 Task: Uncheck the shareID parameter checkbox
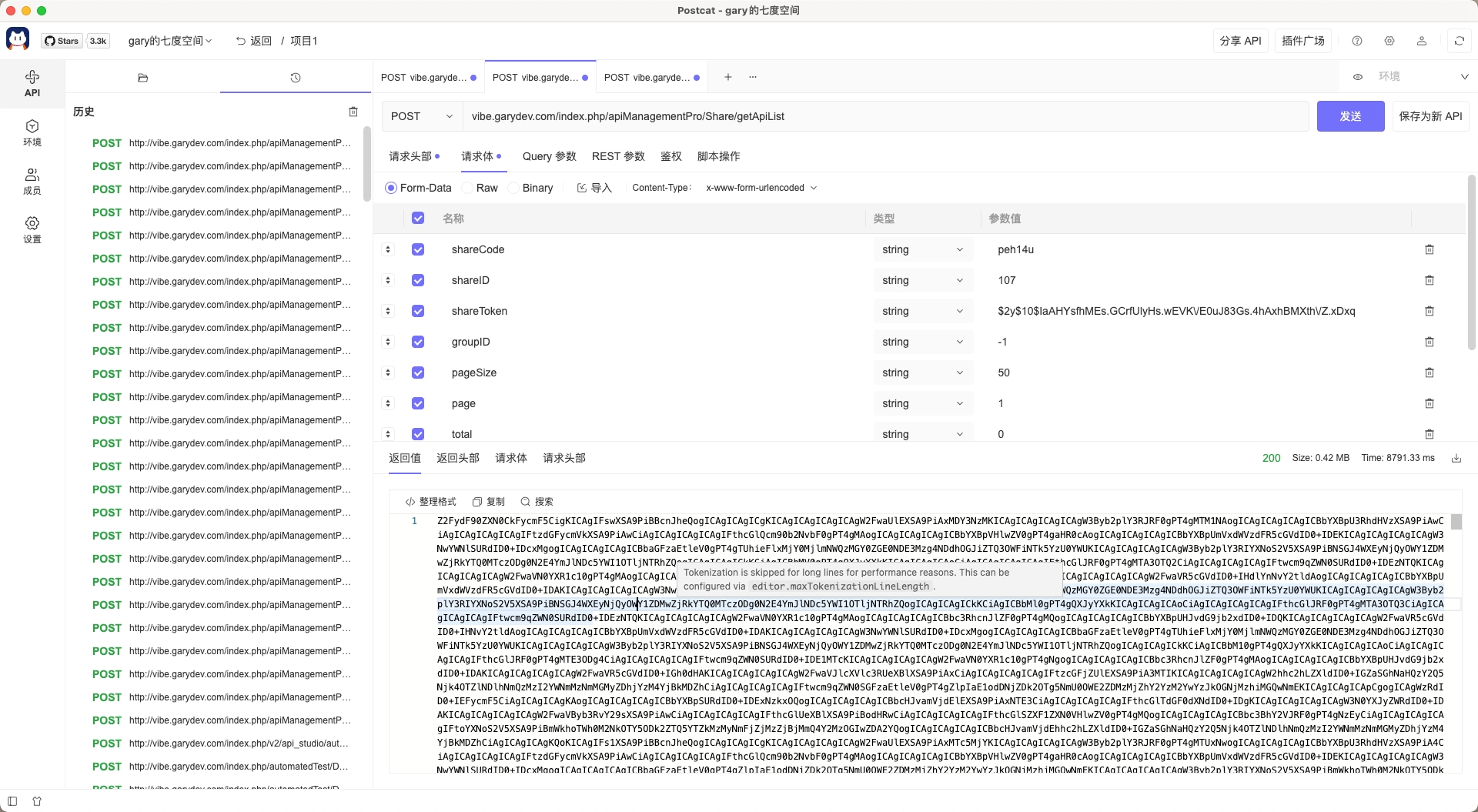(x=418, y=280)
